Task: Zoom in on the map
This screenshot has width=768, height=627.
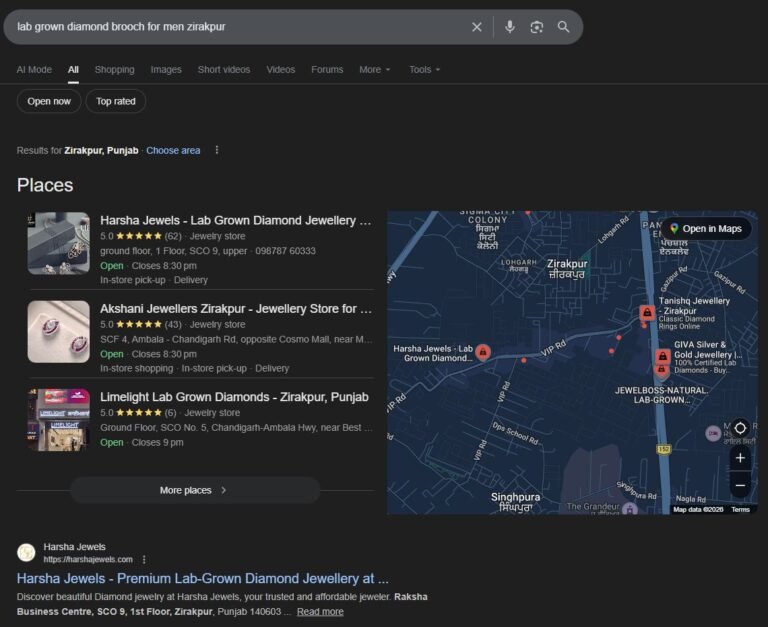Action: [740, 458]
